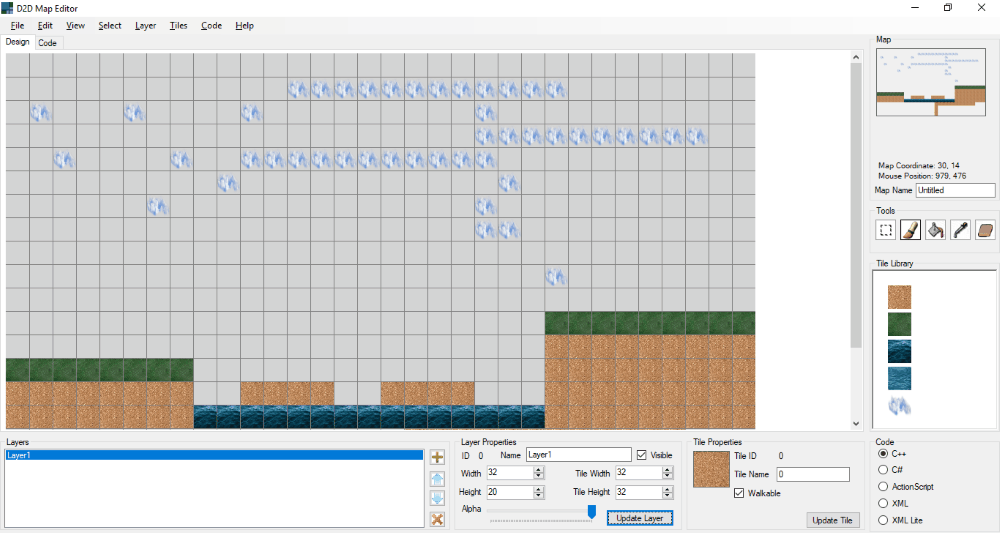This screenshot has width=1000, height=533.
Task: Decrease the layer Height value
Action: 539,495
